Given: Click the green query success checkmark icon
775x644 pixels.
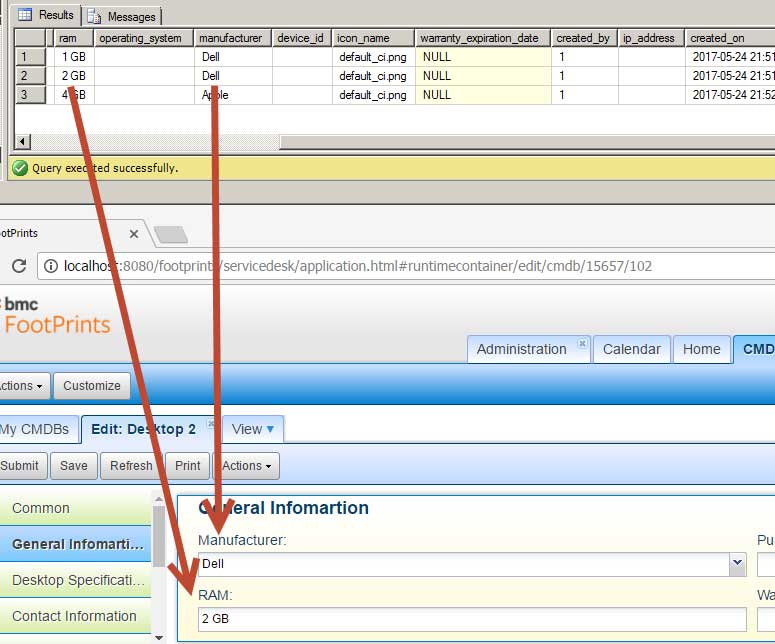Looking at the screenshot, I should tap(20, 168).
